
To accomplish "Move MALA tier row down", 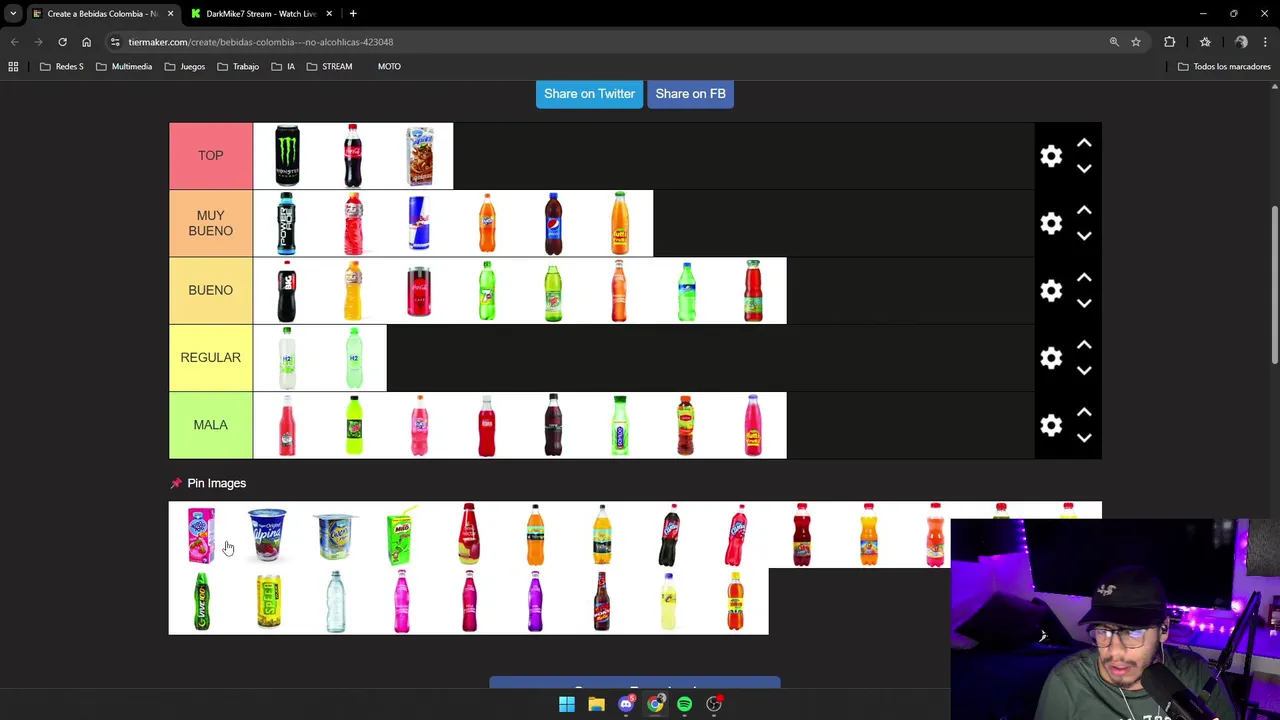I will point(1084,436).
